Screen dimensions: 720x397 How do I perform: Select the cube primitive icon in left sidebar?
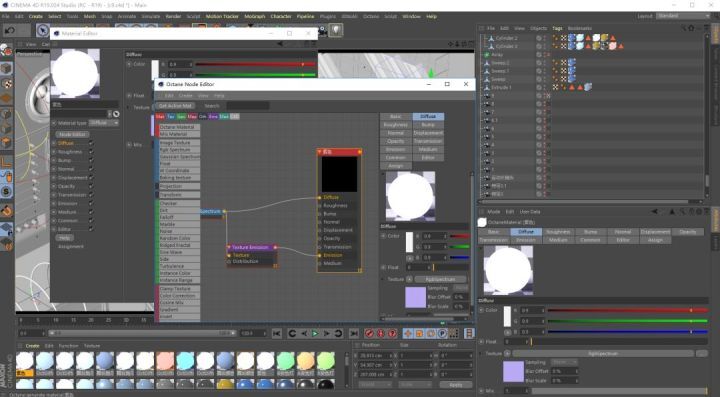point(6,68)
